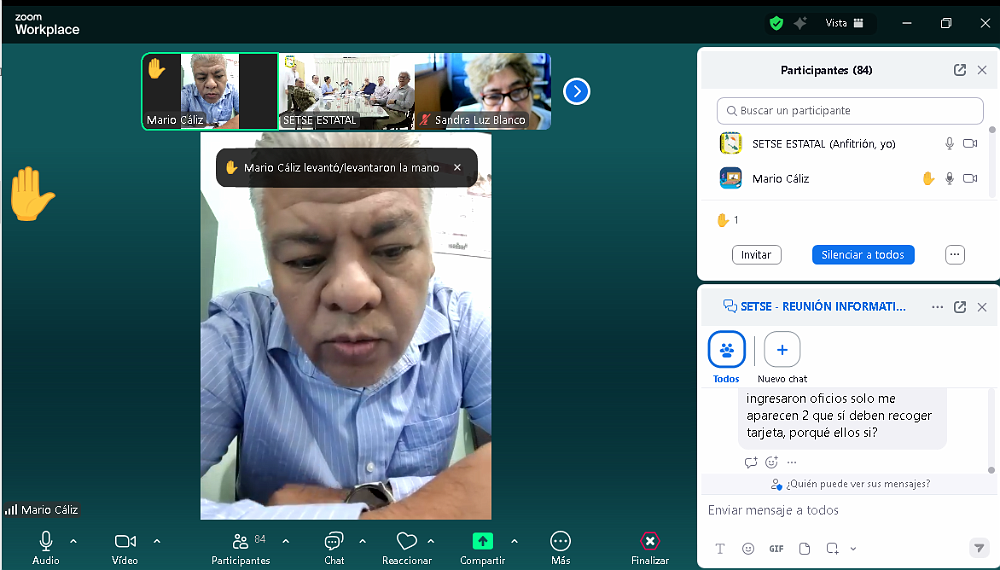Viewport: 1000px width, 570px height.
Task: Click the Silenciar a todos button
Action: [x=862, y=255]
